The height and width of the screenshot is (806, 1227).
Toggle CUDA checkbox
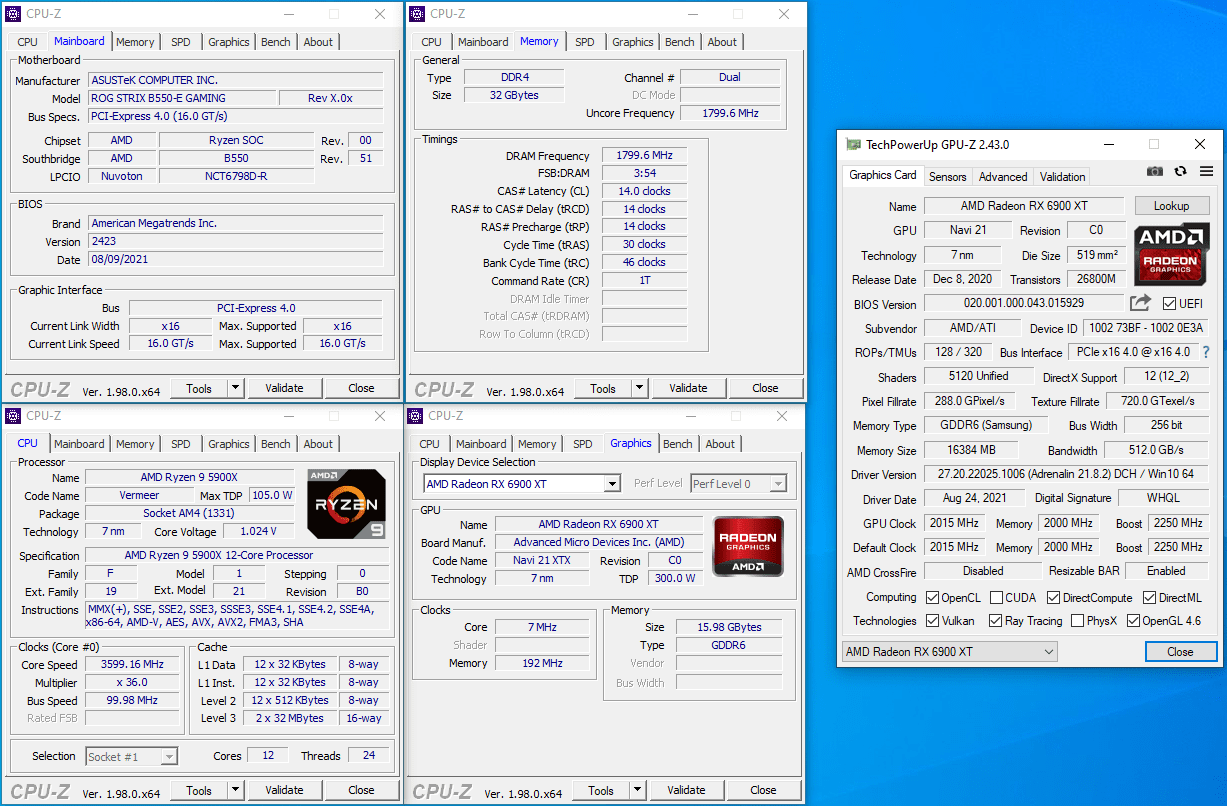pyautogui.click(x=997, y=598)
